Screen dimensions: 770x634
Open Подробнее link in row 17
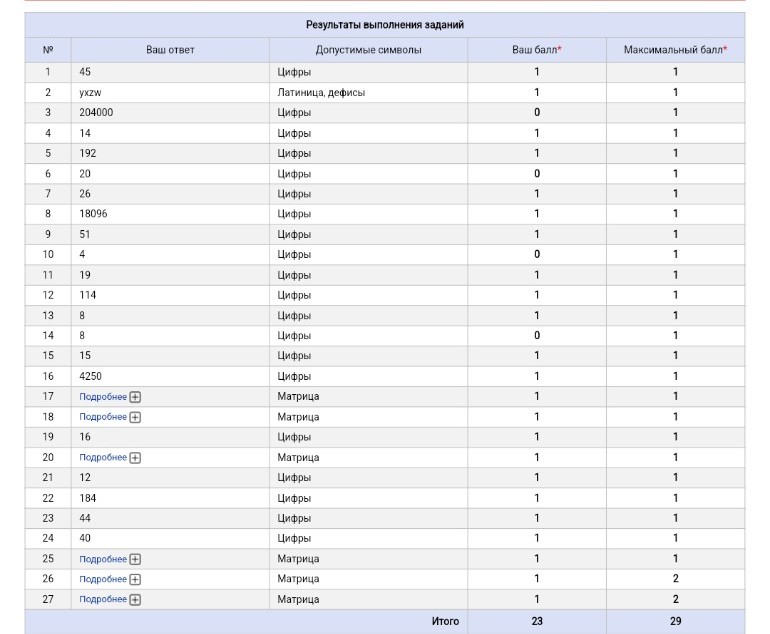[103, 397]
